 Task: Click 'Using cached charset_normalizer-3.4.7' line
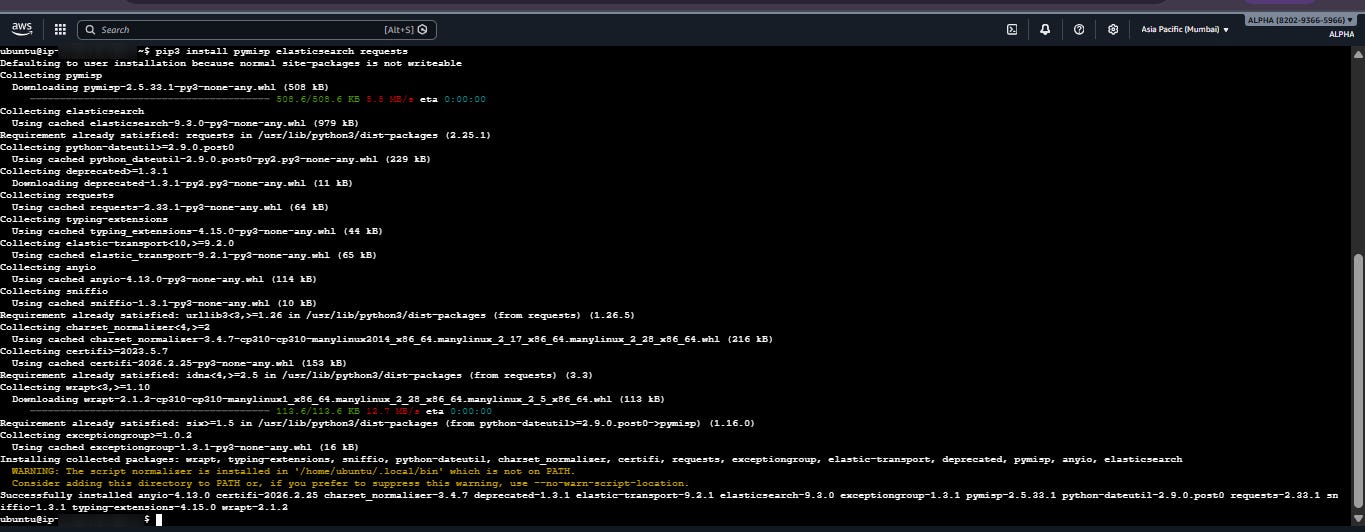click(392, 339)
